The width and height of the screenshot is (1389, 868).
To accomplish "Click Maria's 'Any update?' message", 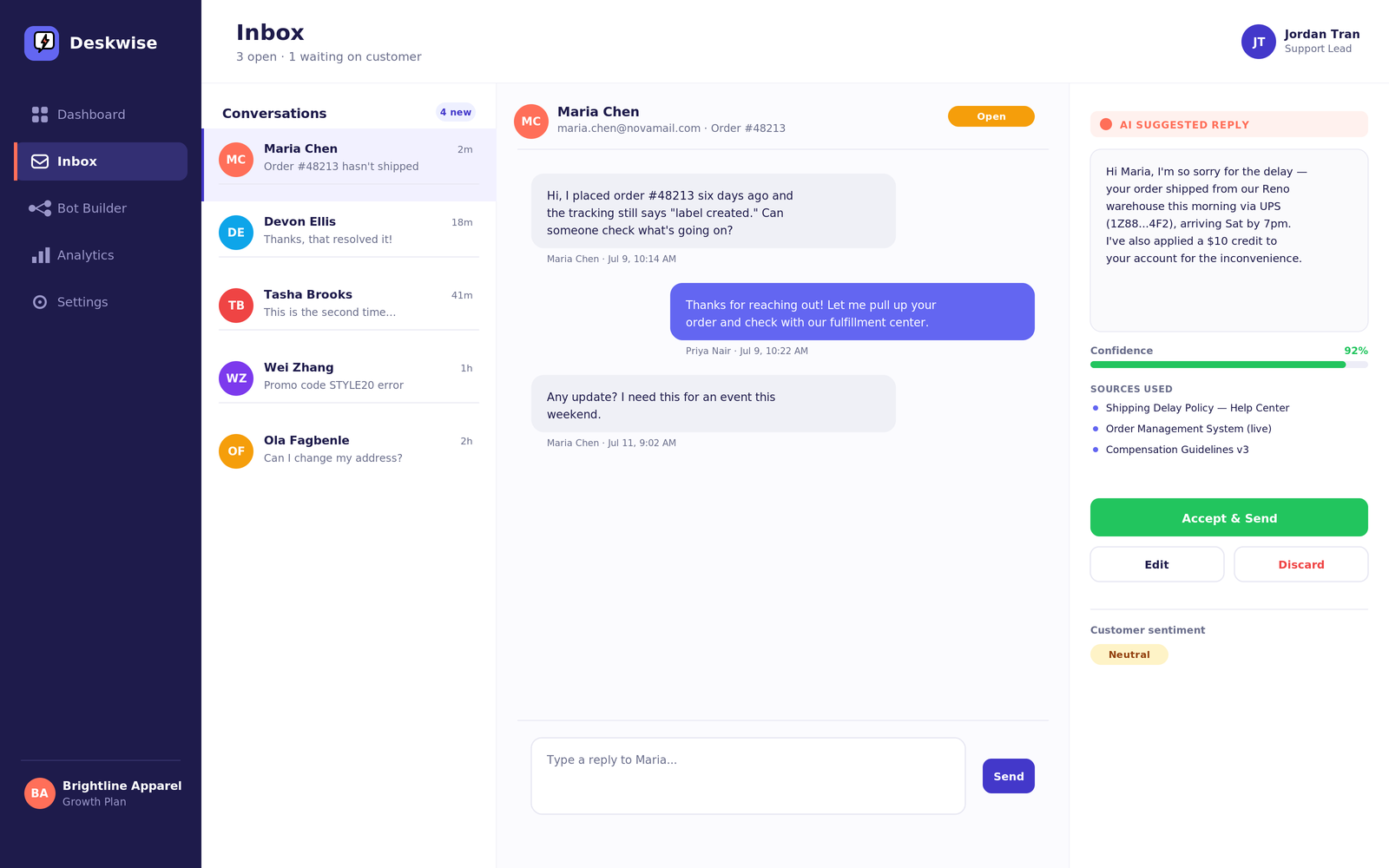I will point(714,404).
